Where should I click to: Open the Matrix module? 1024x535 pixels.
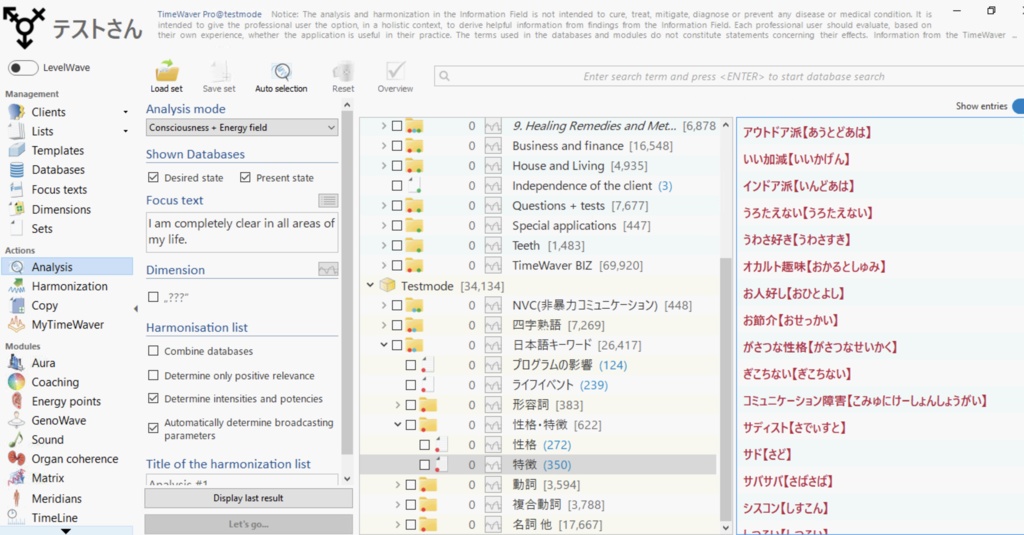pos(48,478)
